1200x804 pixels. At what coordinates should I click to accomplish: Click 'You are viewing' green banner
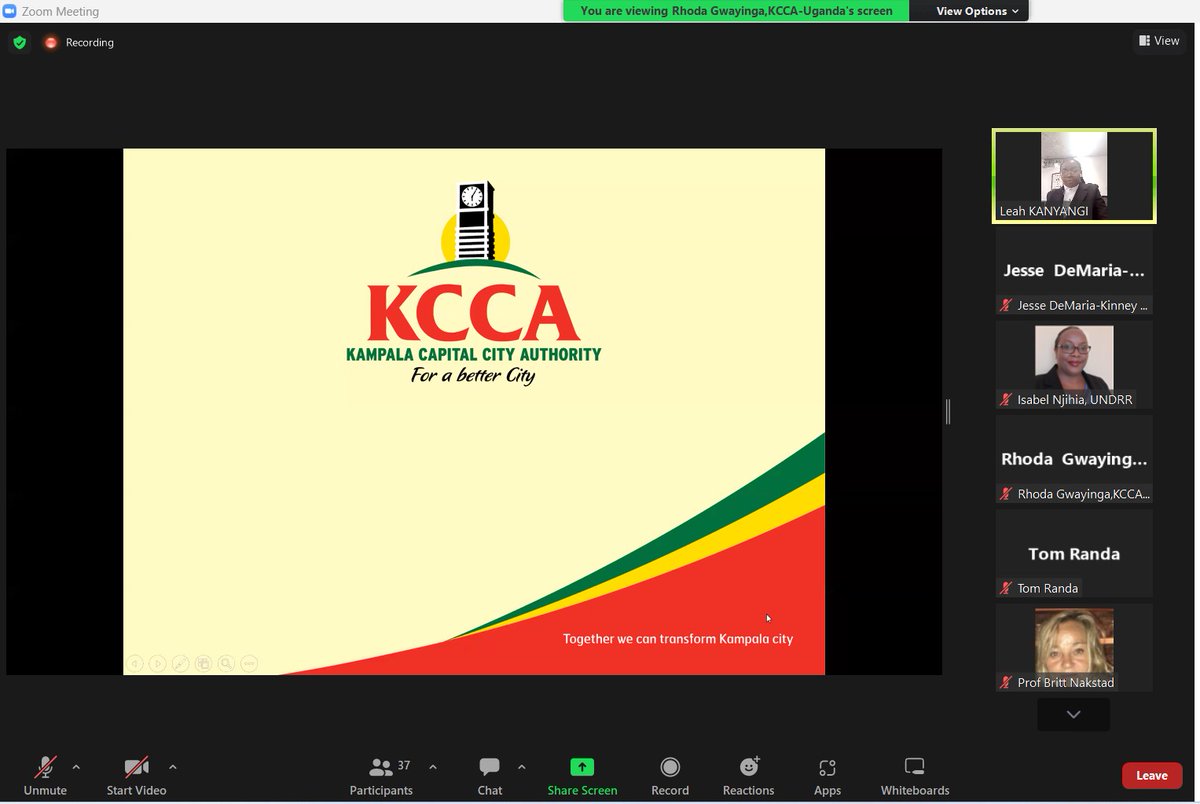736,11
